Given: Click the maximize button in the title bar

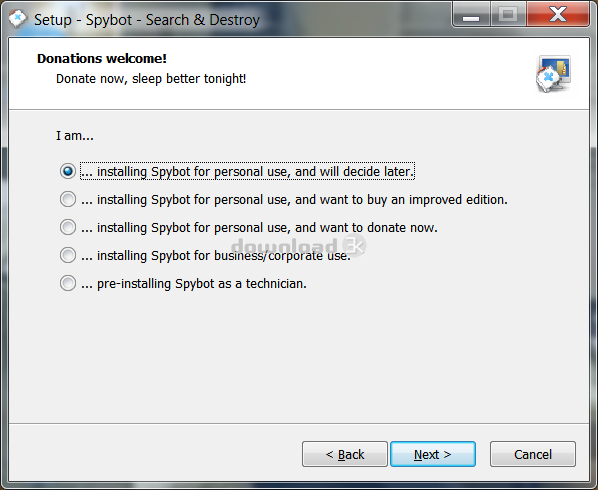Looking at the screenshot, I should [508, 14].
